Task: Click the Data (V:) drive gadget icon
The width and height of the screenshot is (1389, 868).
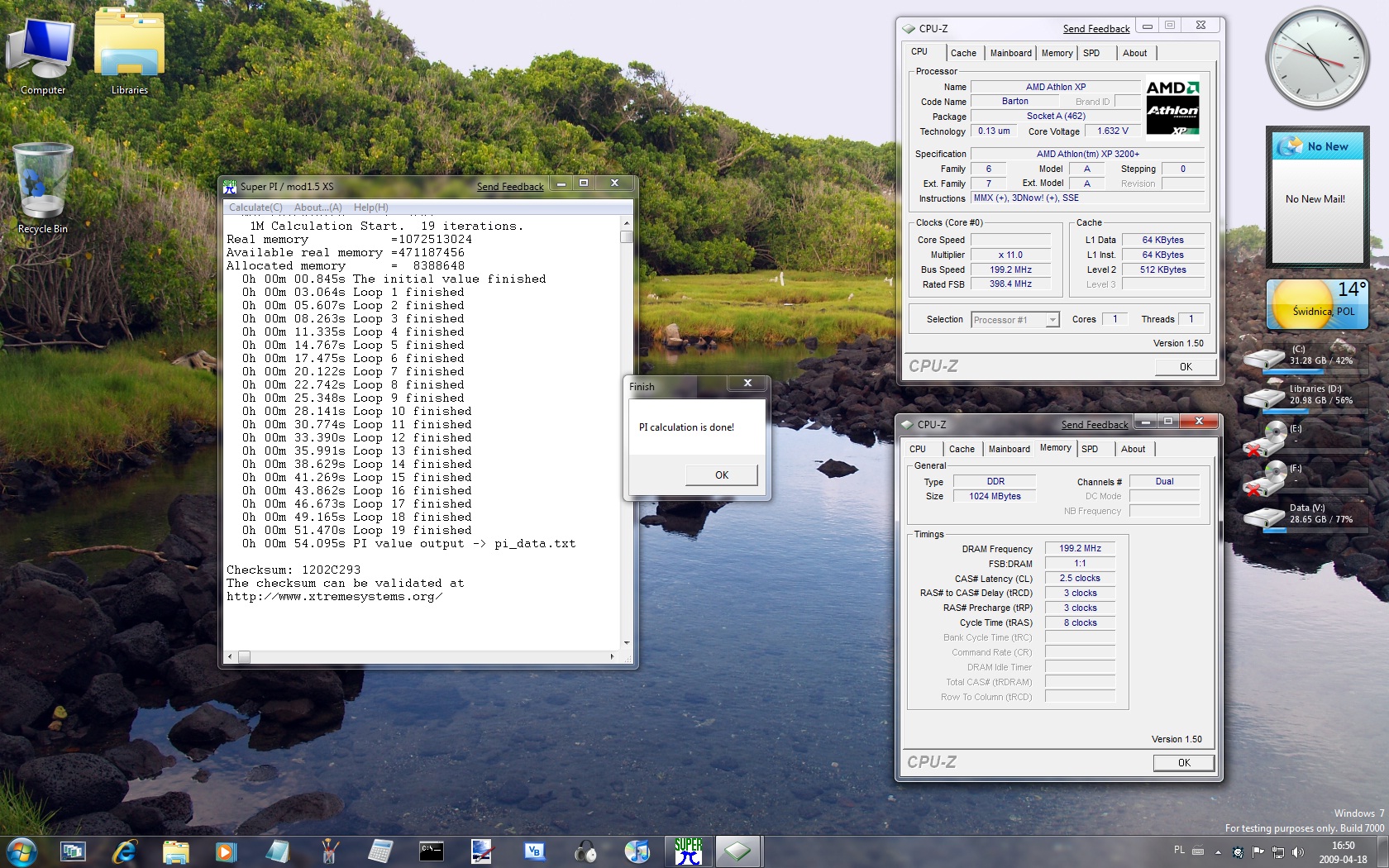Action: coord(1264,517)
